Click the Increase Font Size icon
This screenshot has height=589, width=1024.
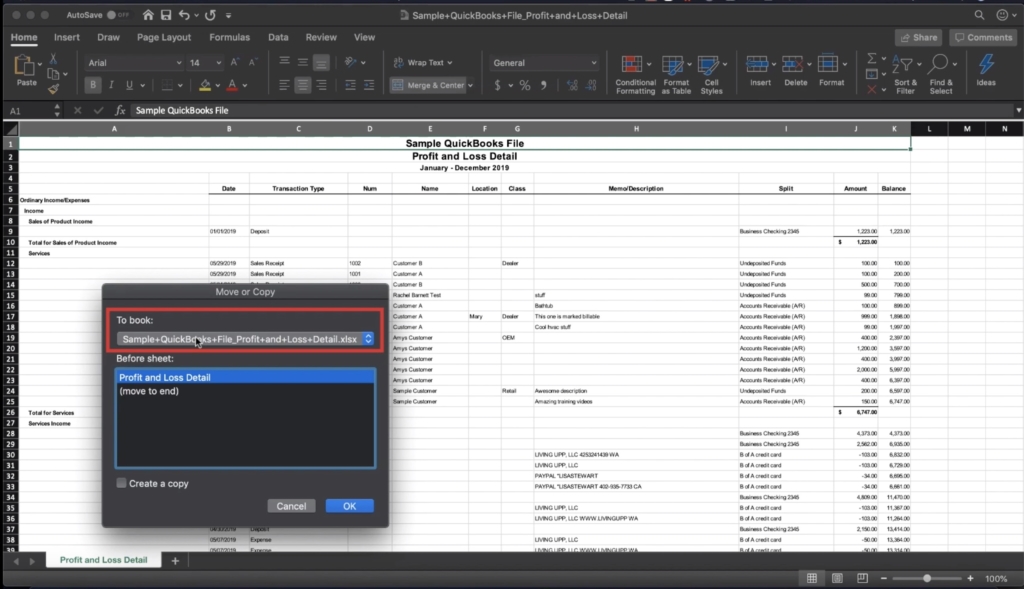(234, 63)
